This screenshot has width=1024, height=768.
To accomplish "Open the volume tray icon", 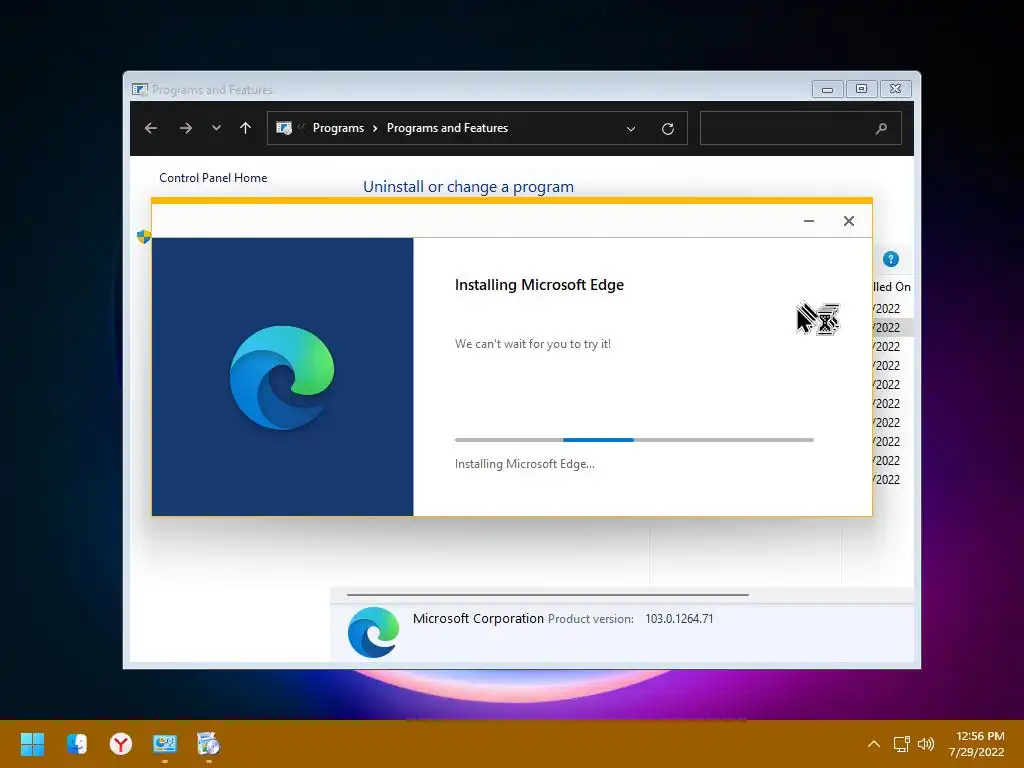I will tap(925, 744).
